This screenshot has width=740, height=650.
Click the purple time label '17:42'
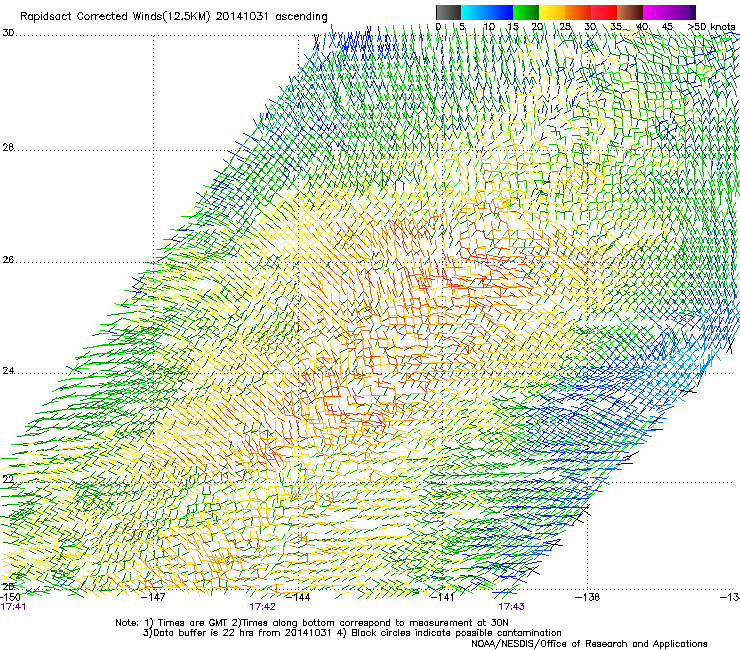262,607
